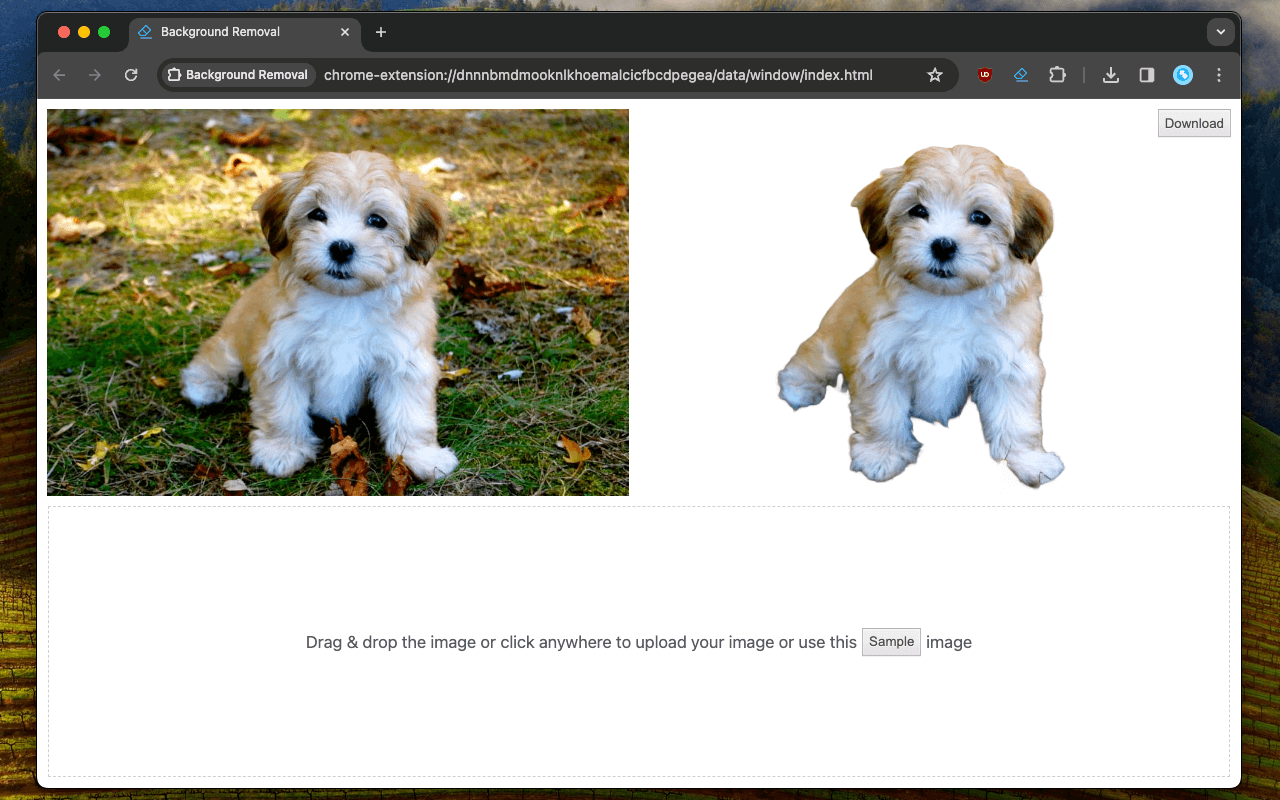
Task: Toggle the browser side panel icon
Action: pyautogui.click(x=1147, y=75)
